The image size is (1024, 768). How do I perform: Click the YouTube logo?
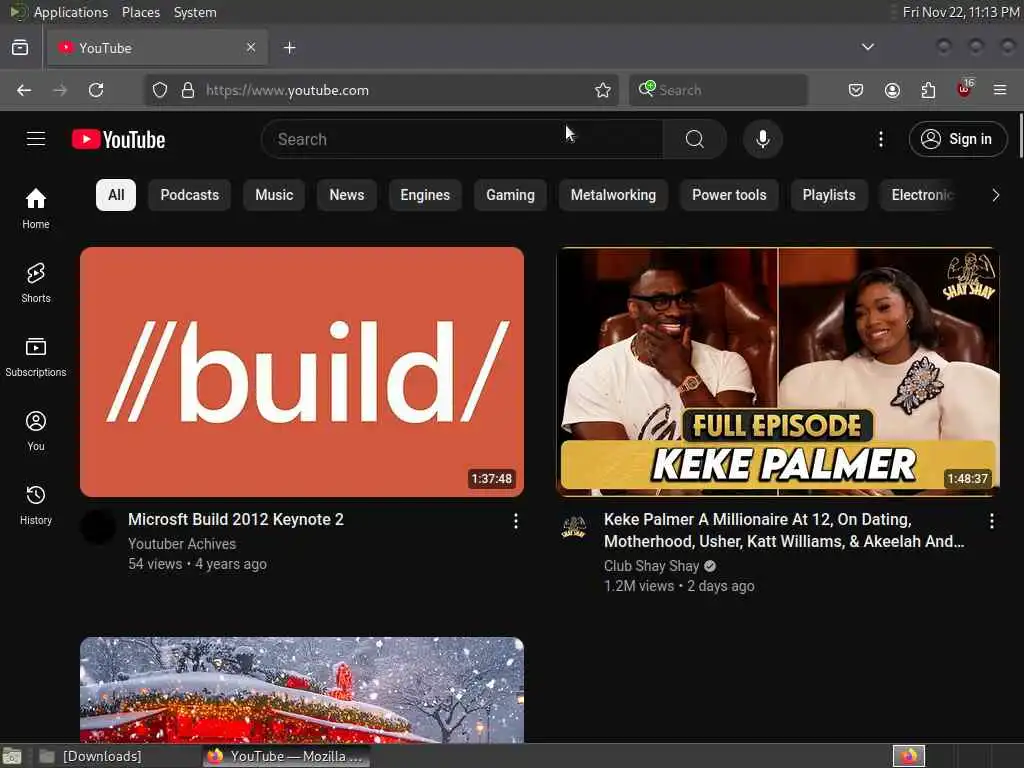(x=118, y=139)
